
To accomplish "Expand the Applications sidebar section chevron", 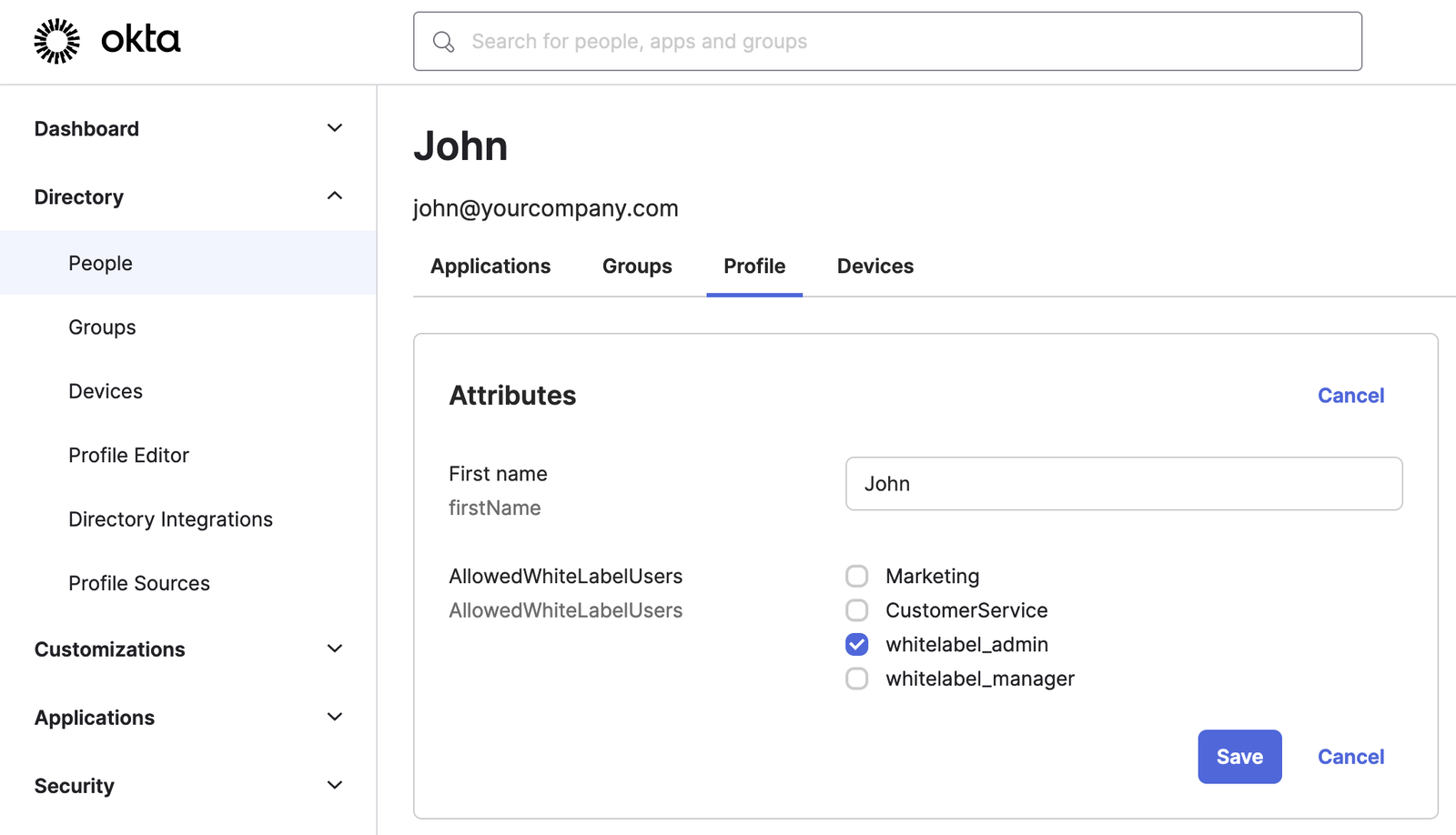I will [335, 717].
